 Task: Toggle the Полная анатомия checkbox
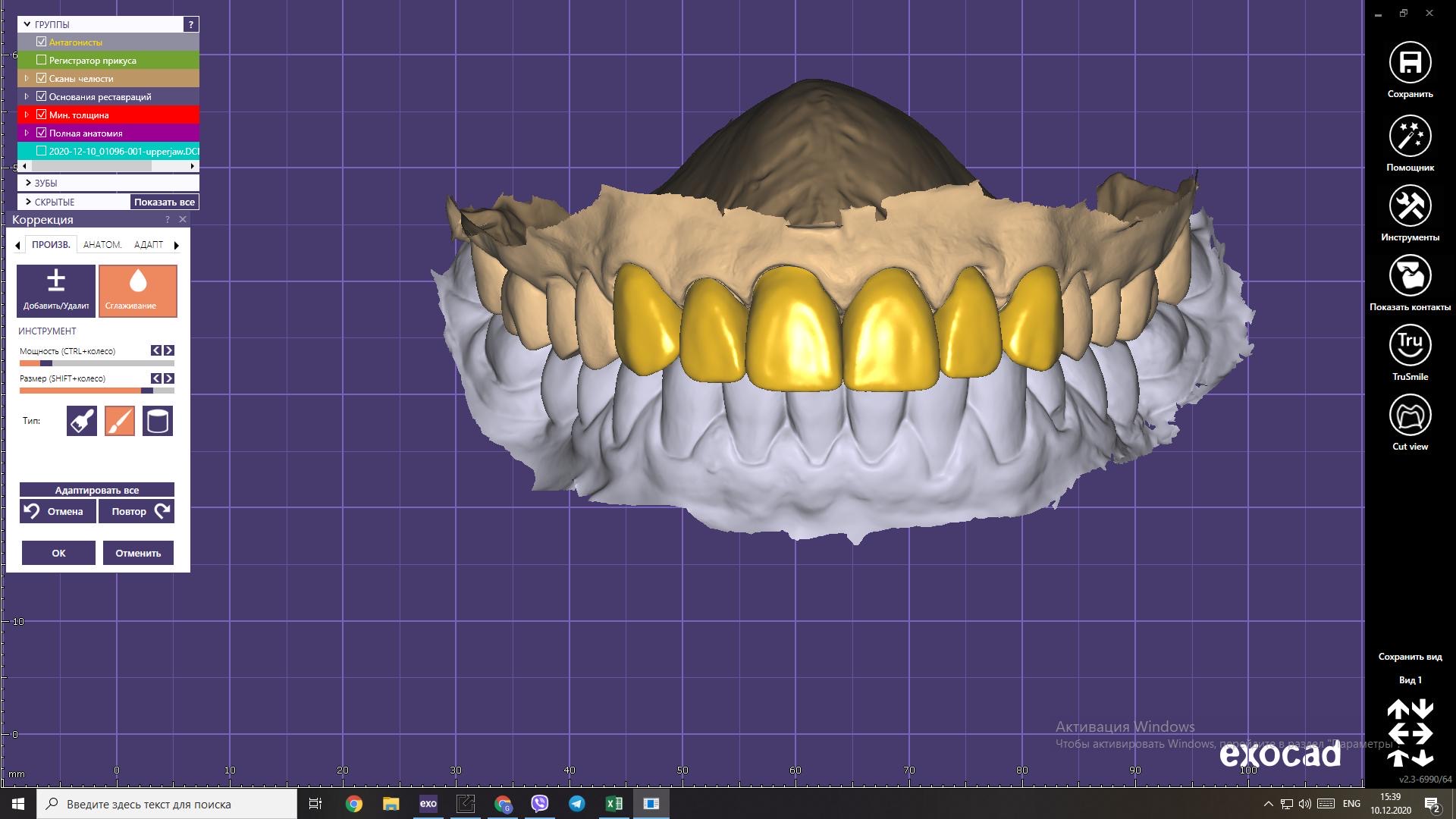pyautogui.click(x=42, y=133)
